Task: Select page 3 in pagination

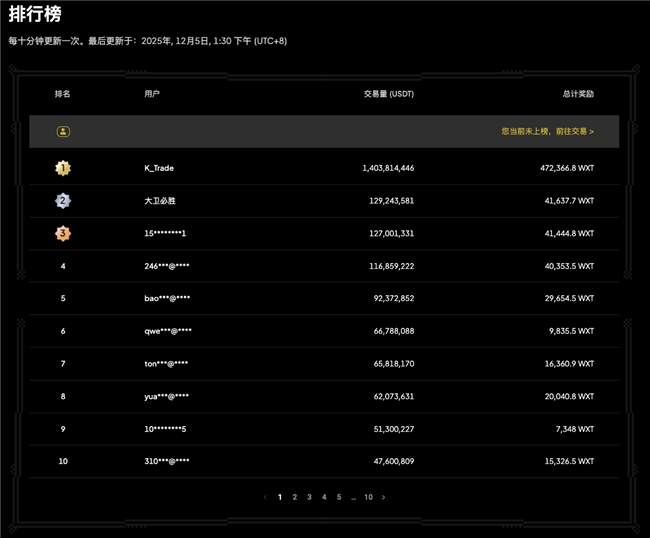Action: 309,497
